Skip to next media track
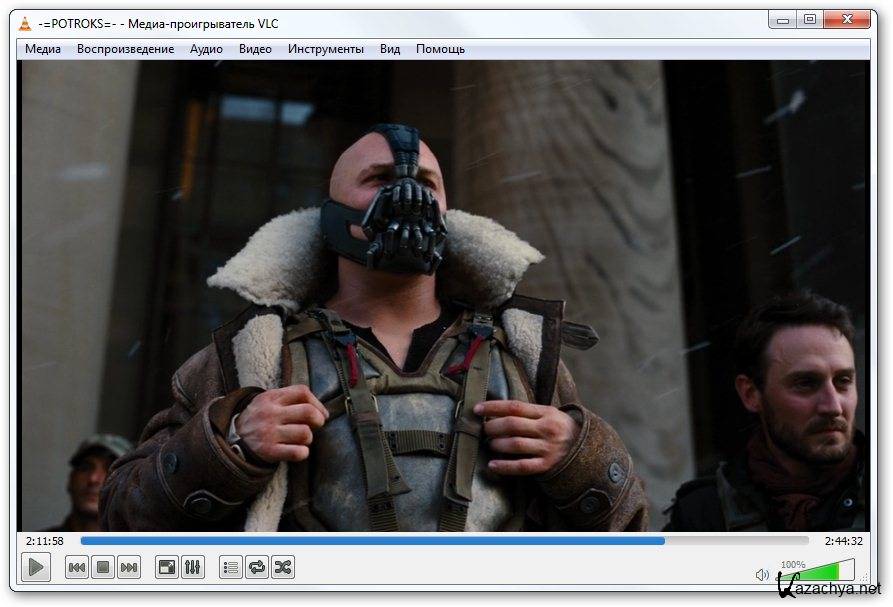The image size is (893, 607). click(129, 568)
